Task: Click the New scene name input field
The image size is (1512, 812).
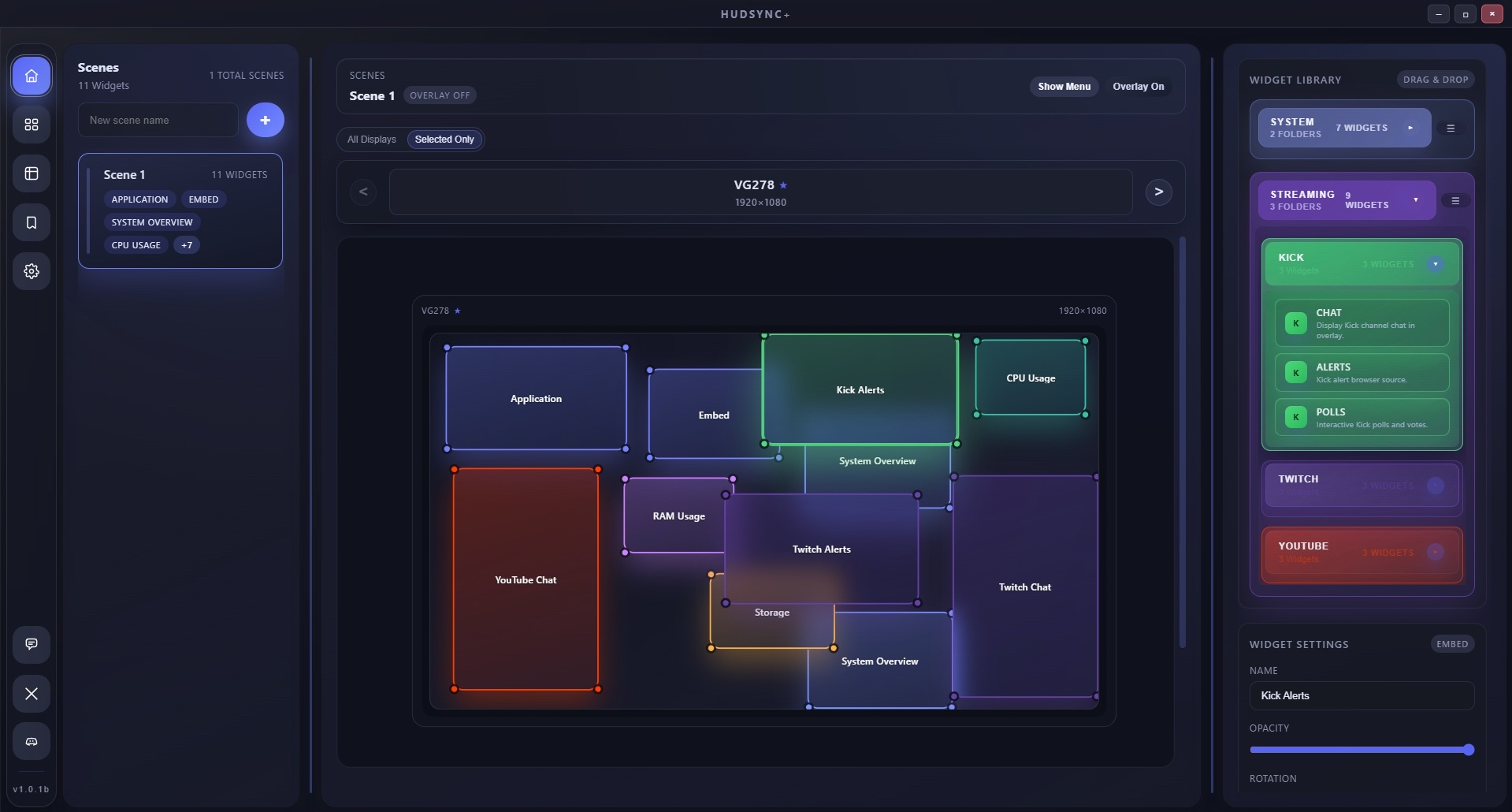Action: [158, 120]
